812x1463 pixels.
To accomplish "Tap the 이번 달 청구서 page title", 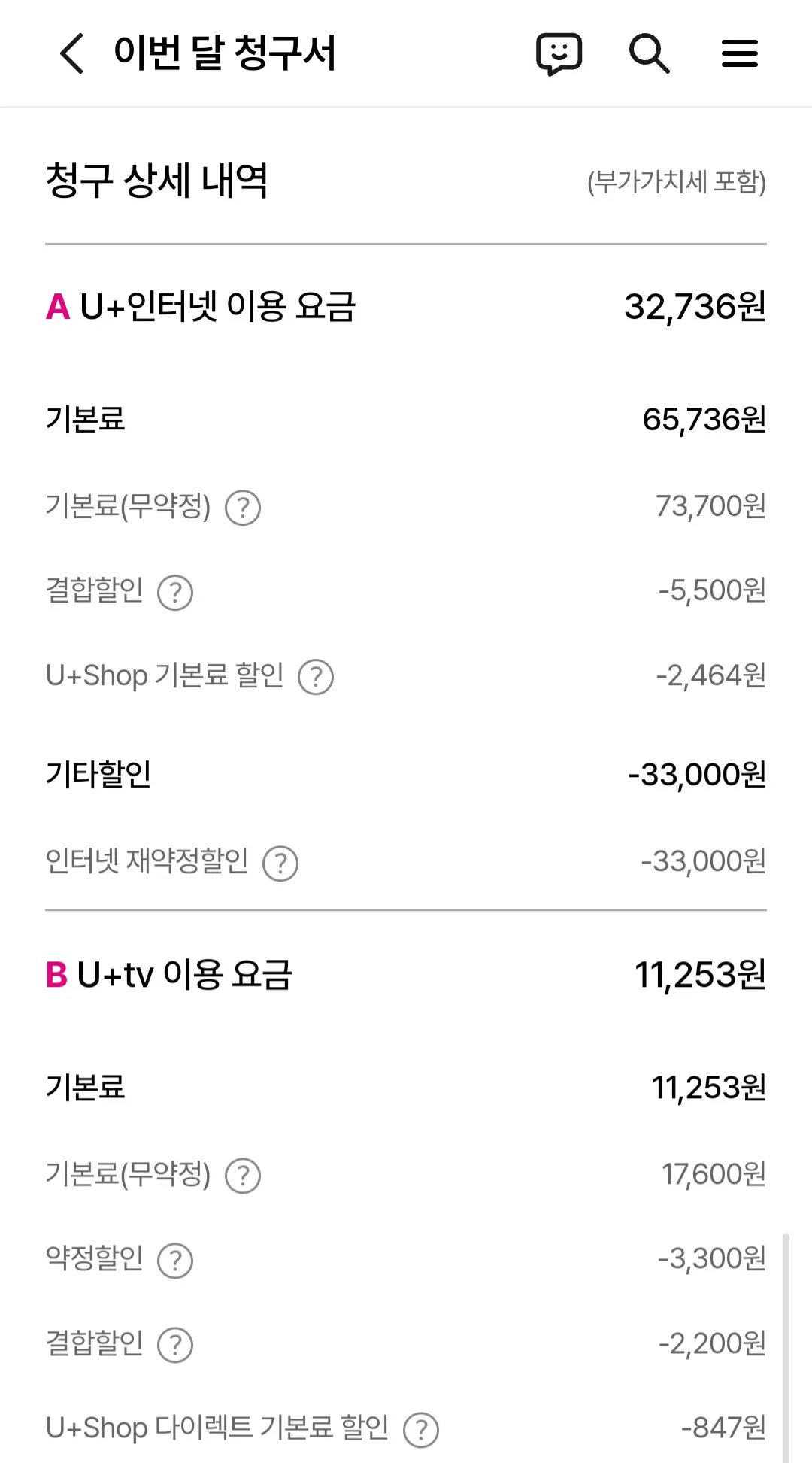I will [x=224, y=53].
